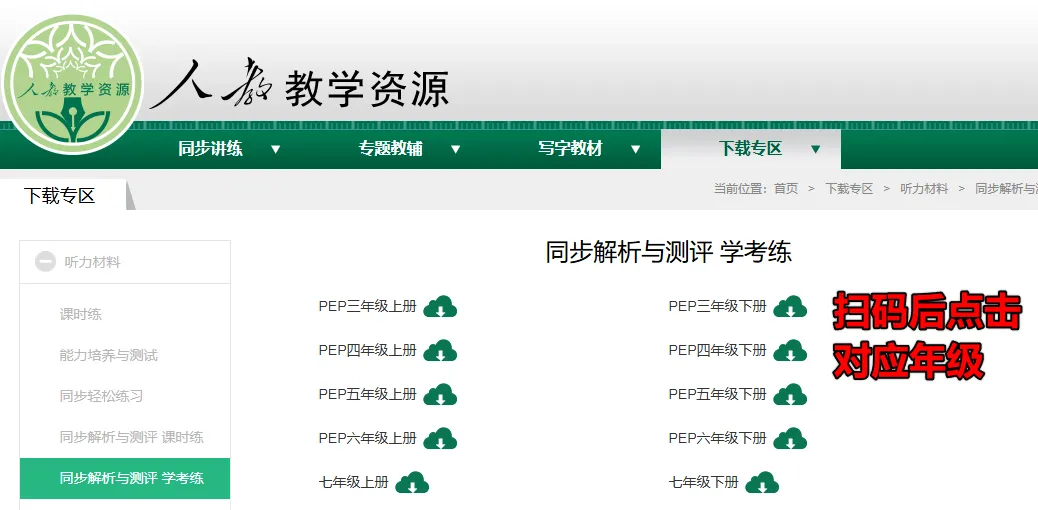Download PEP六年级上册 via cloud icon
1038x510 pixels.
click(x=440, y=438)
